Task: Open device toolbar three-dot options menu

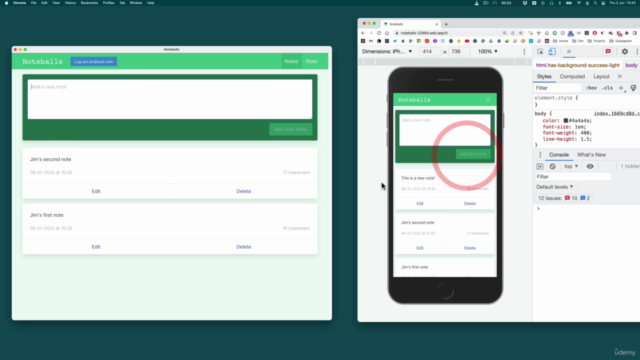Action: click(x=524, y=52)
